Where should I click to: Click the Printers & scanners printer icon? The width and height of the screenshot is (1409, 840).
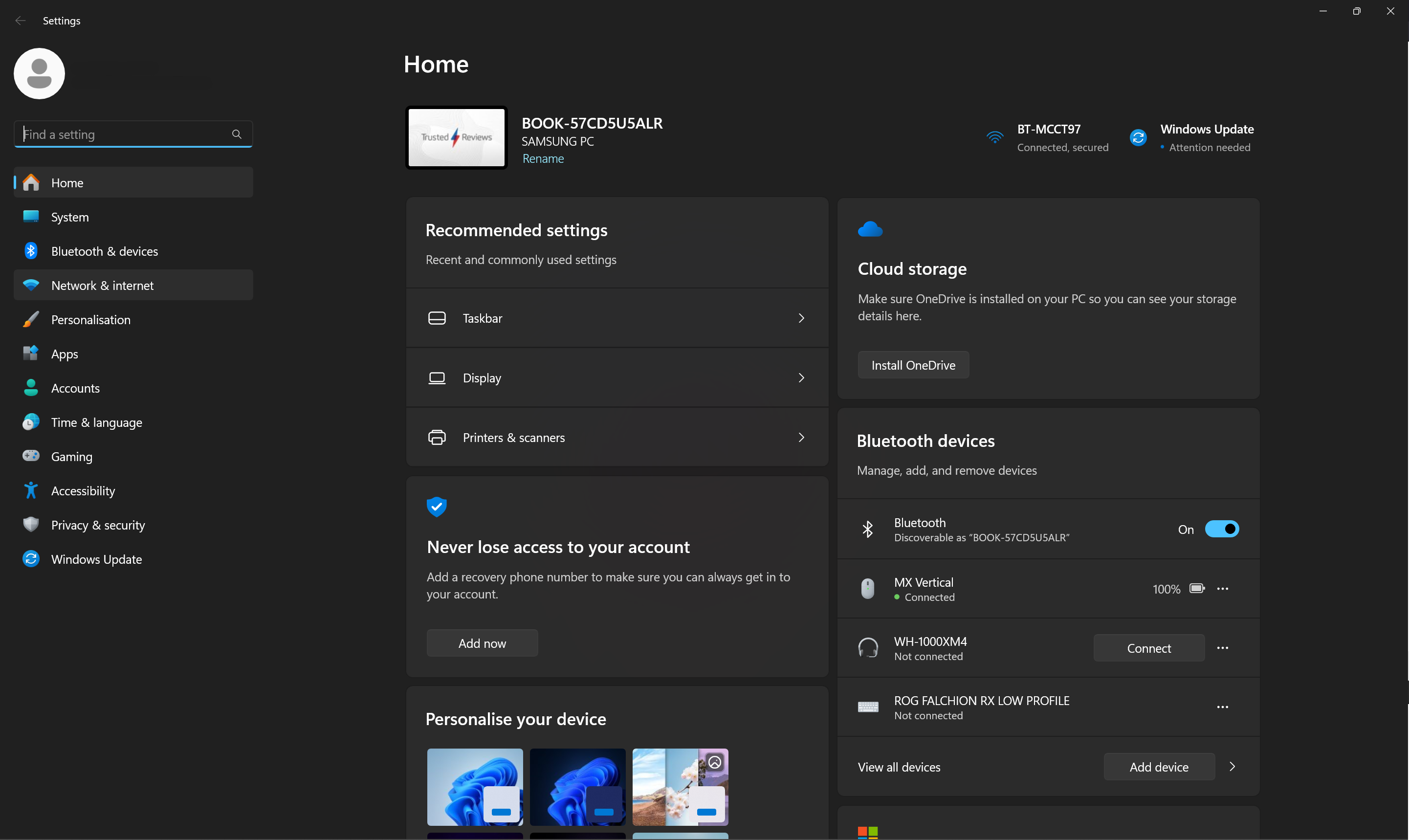click(x=437, y=438)
